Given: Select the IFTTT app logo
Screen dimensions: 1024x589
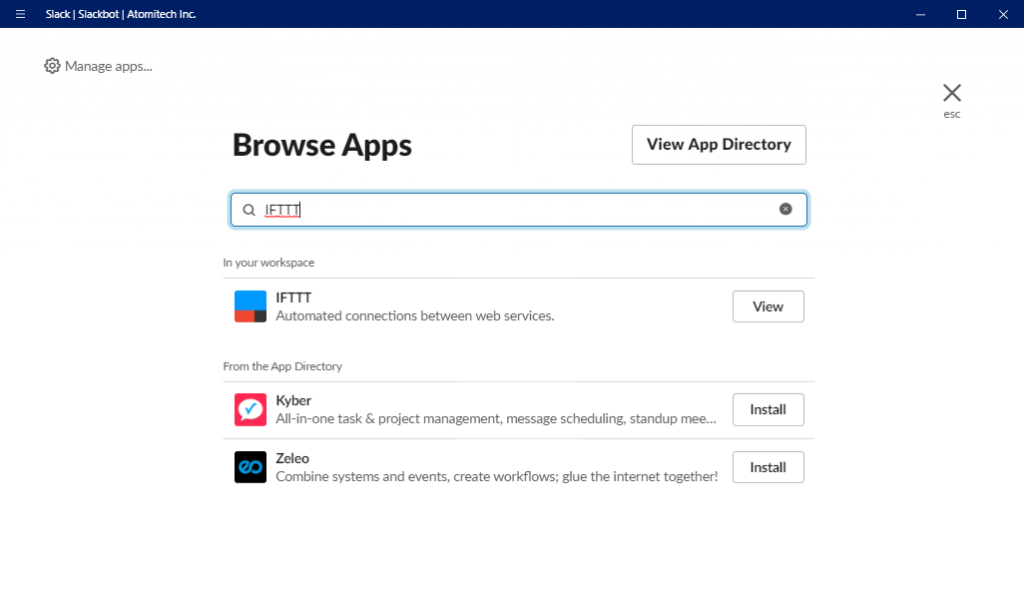Looking at the screenshot, I should tap(250, 306).
